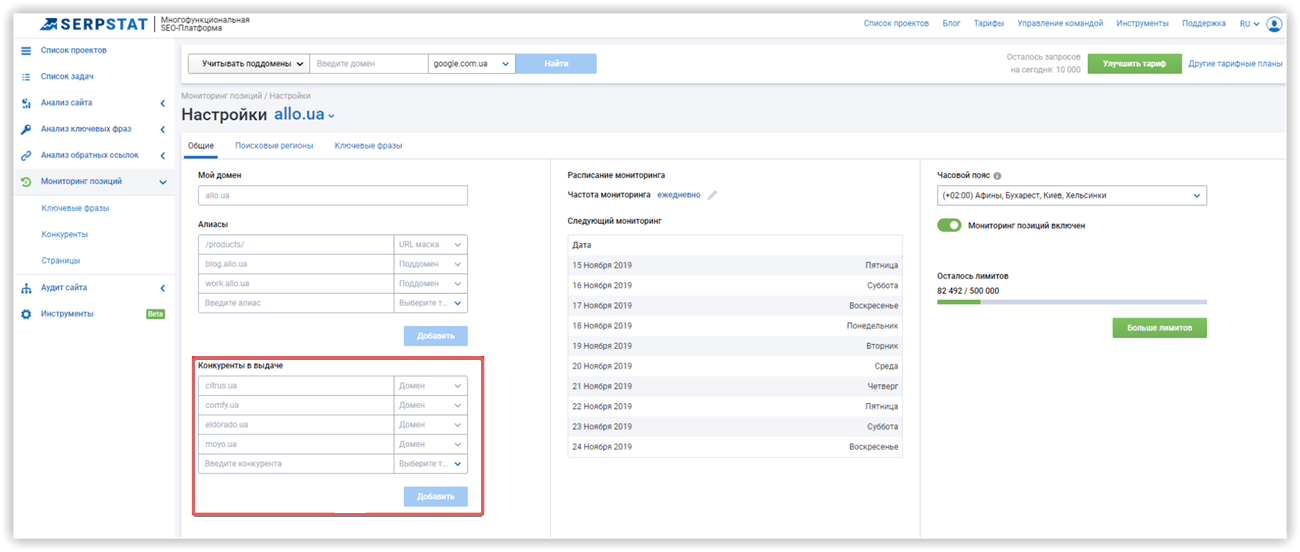Click the 15 Ноября 2019 schedule row
Screen dimensions: 1300x552
click(x=735, y=265)
